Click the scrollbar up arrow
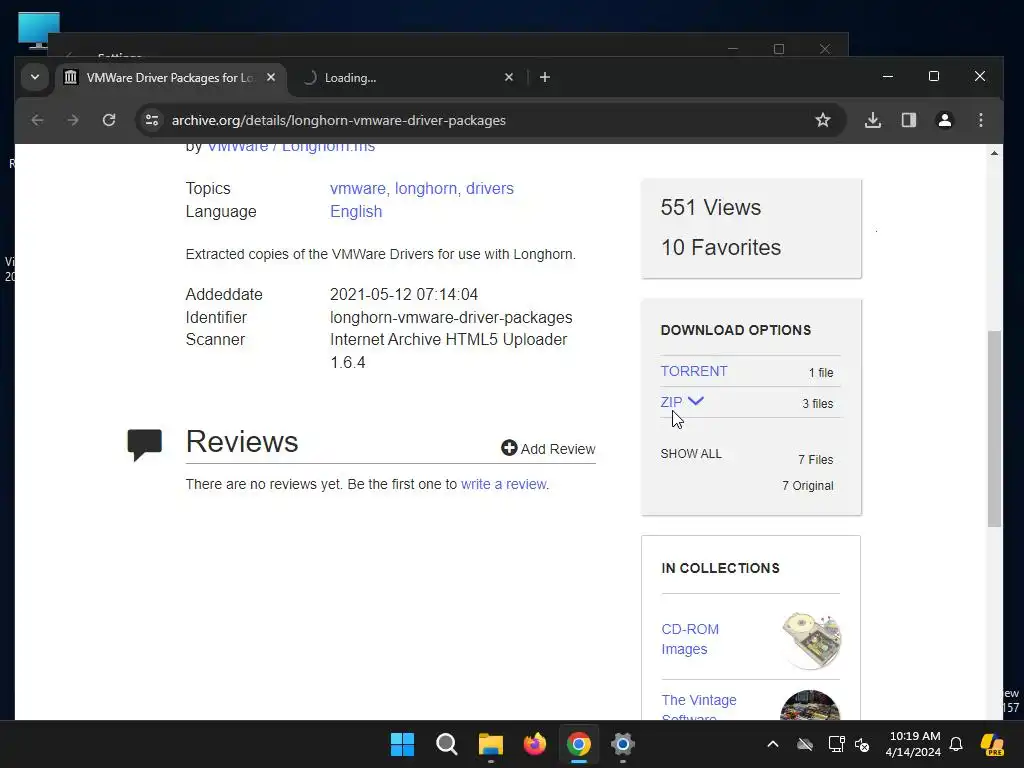This screenshot has width=1024, height=768. (x=994, y=153)
